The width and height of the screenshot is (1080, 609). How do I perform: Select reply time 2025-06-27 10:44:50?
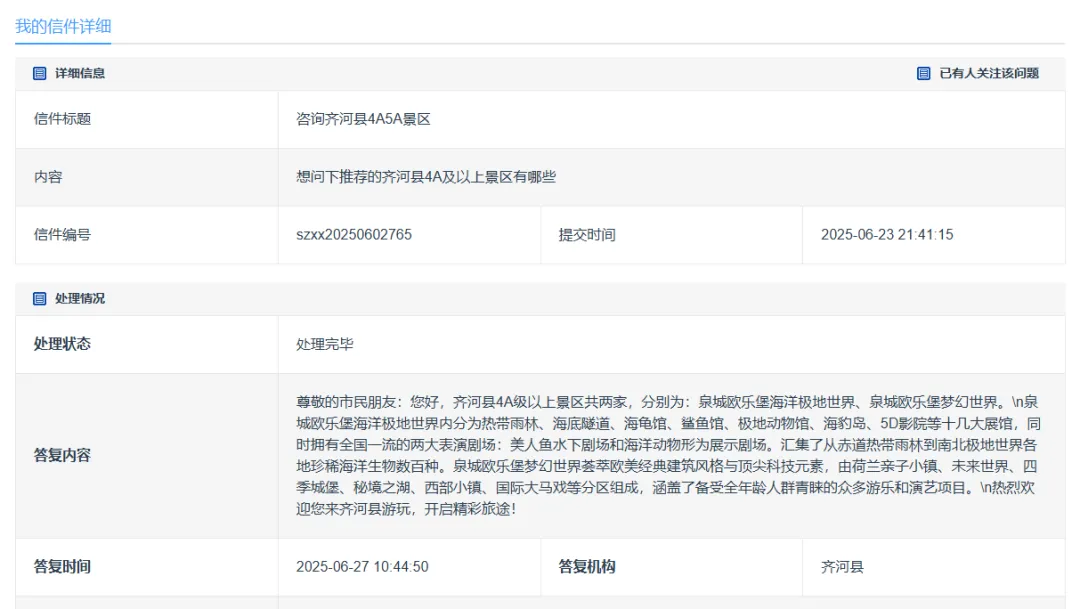tap(362, 567)
